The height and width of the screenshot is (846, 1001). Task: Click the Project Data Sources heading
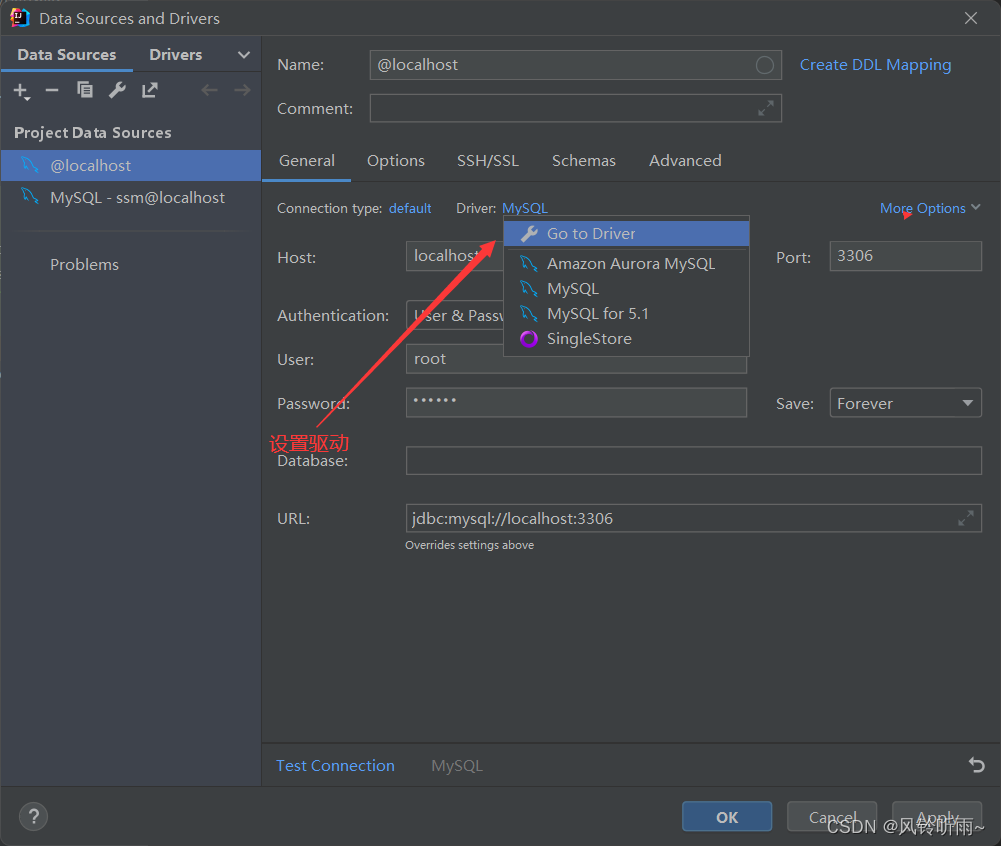[93, 133]
